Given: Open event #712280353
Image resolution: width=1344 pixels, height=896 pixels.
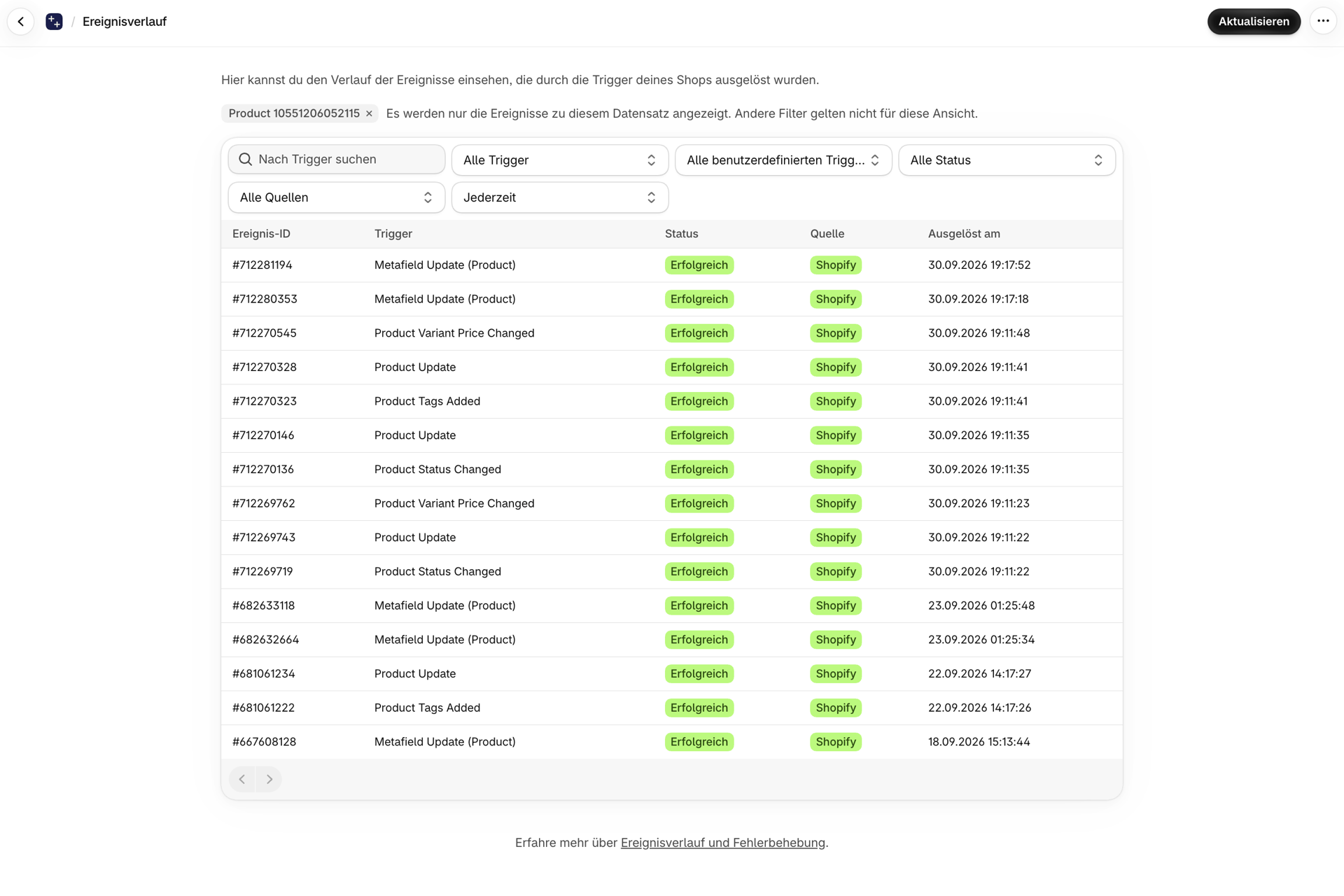Looking at the screenshot, I should 672,299.
